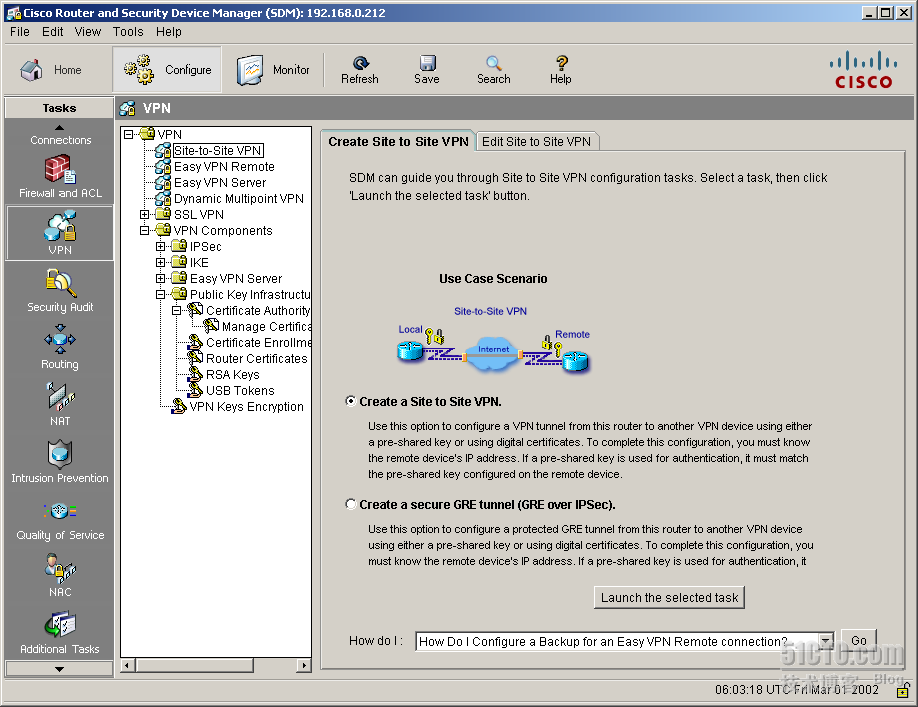Click the Tasks panel header

pyautogui.click(x=59, y=108)
